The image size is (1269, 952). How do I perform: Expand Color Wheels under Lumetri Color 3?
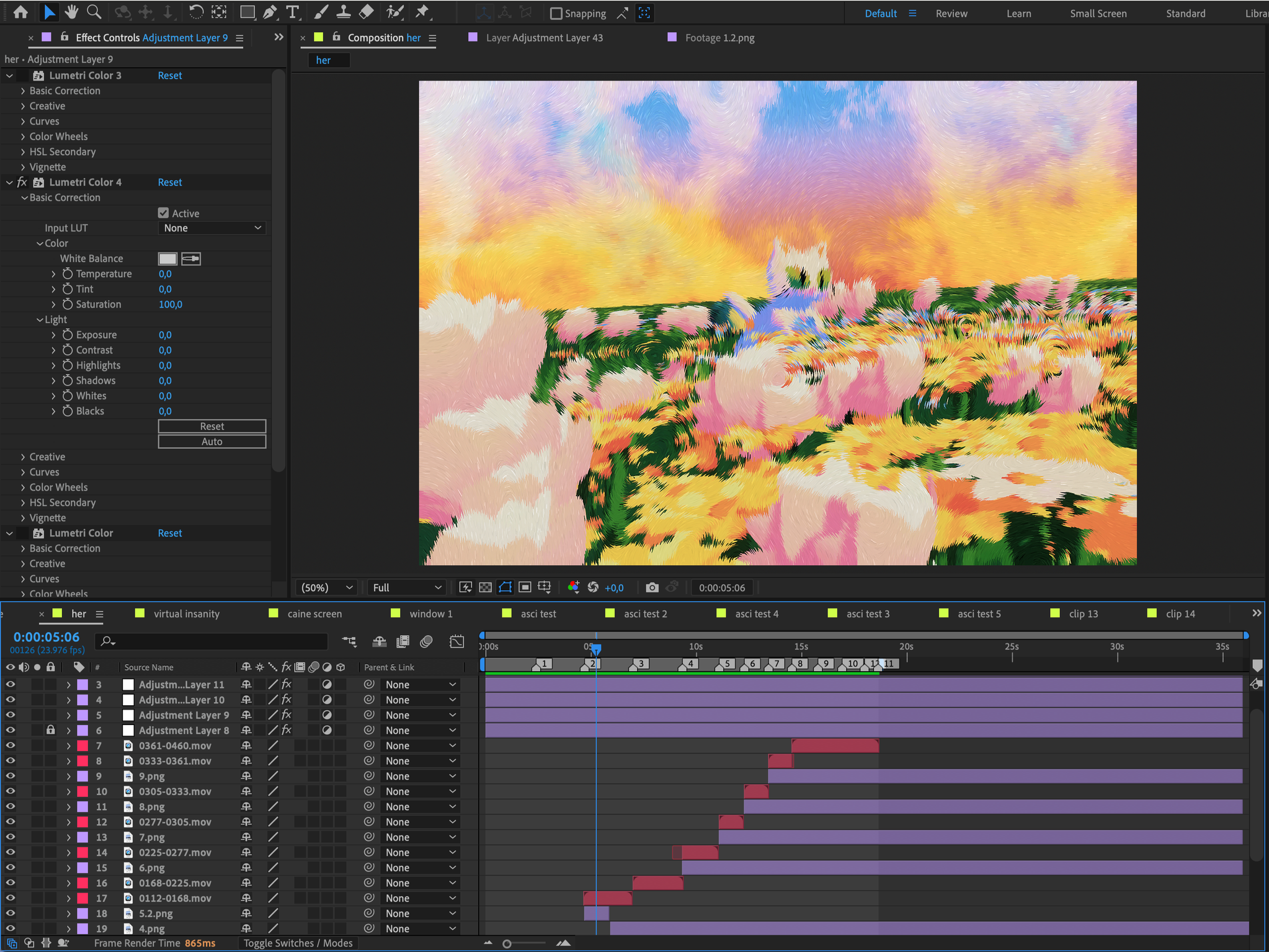point(23,136)
